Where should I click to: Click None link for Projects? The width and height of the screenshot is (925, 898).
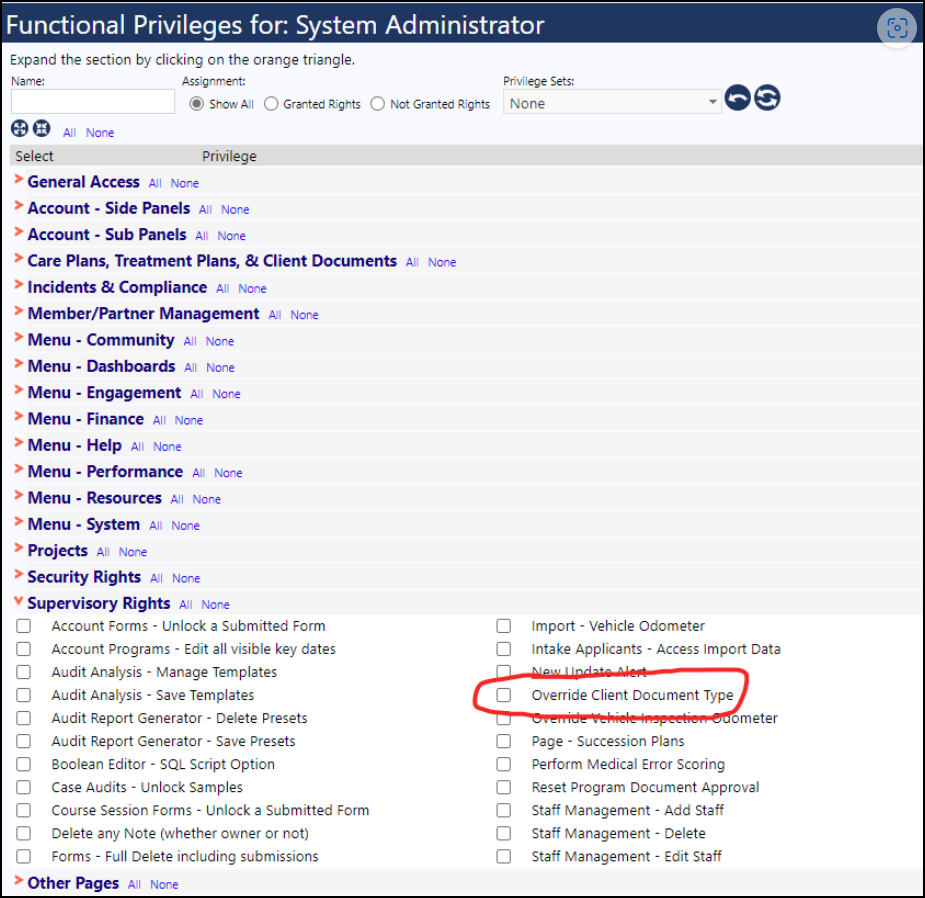tap(133, 552)
